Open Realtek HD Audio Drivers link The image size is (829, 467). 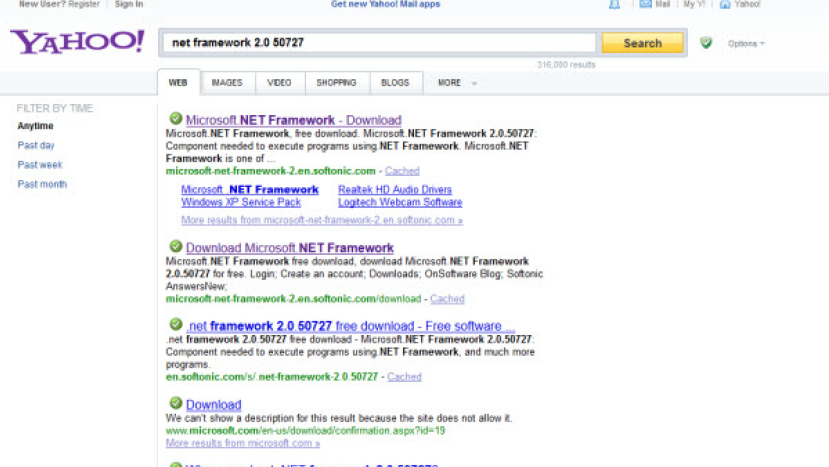394,190
